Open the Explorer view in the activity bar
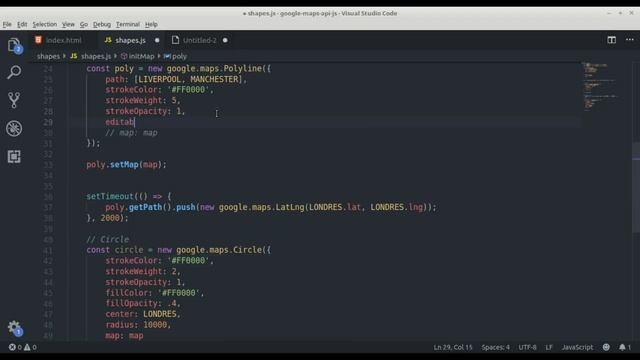This screenshot has height=360, width=640. 14,45
